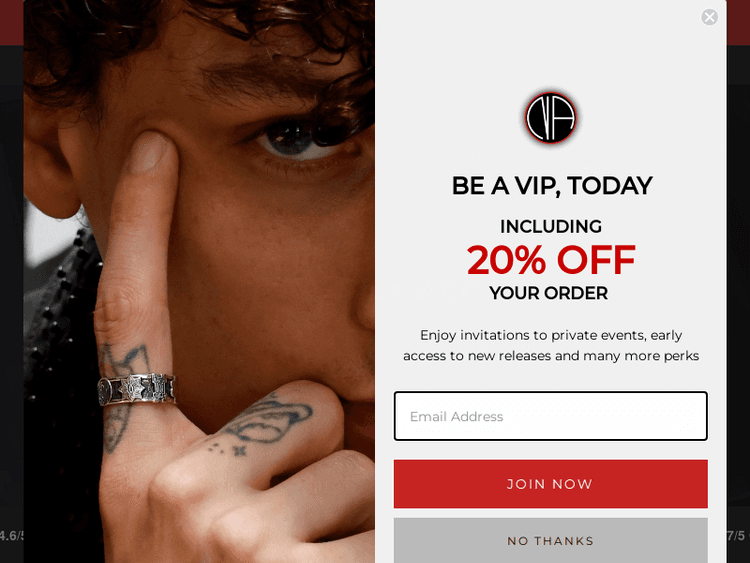The height and width of the screenshot is (563, 750).
Task: Click the red banner strip right of popup
Action: (738, 22)
